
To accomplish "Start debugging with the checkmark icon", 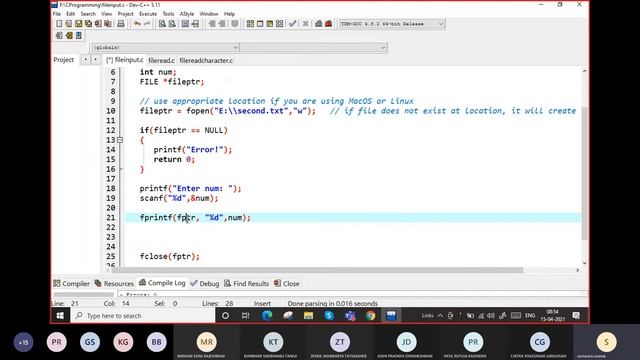I will click(292, 24).
